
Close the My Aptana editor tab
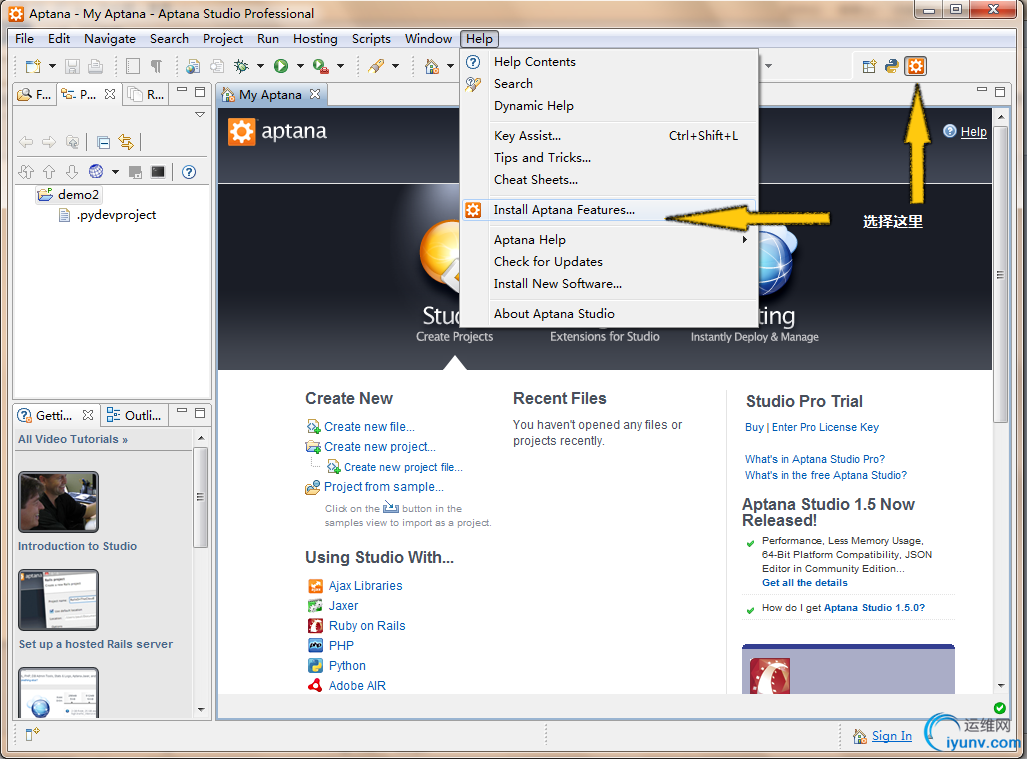315,94
